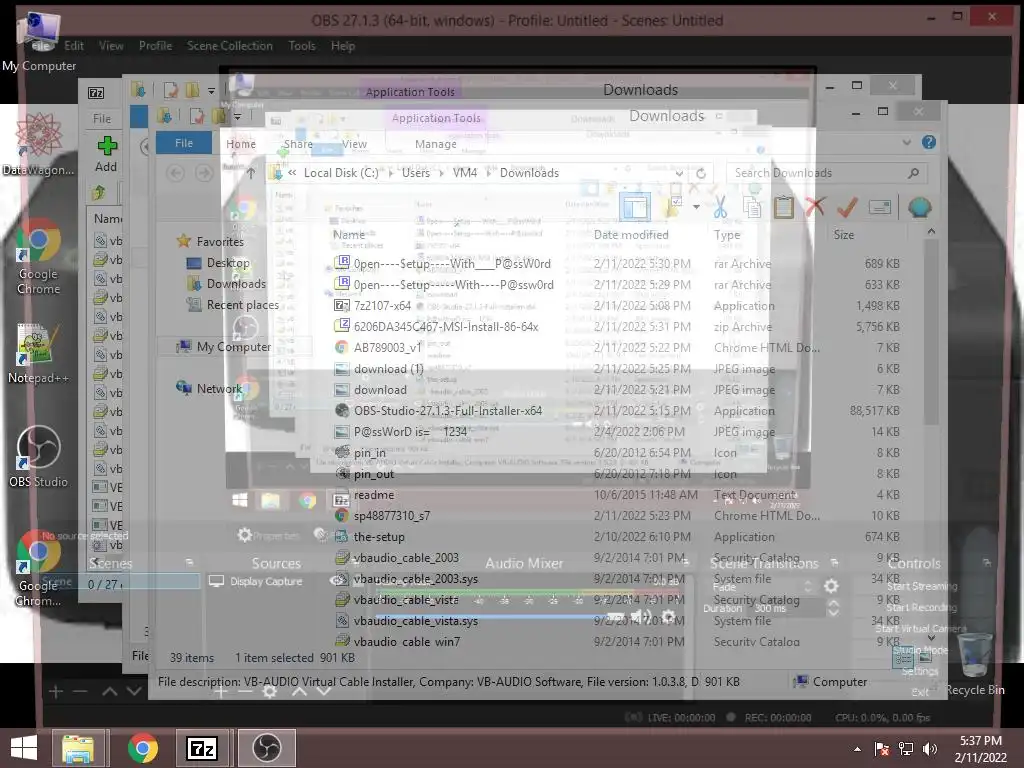Open OBS Studio desktop shortcut icon

pos(38,456)
